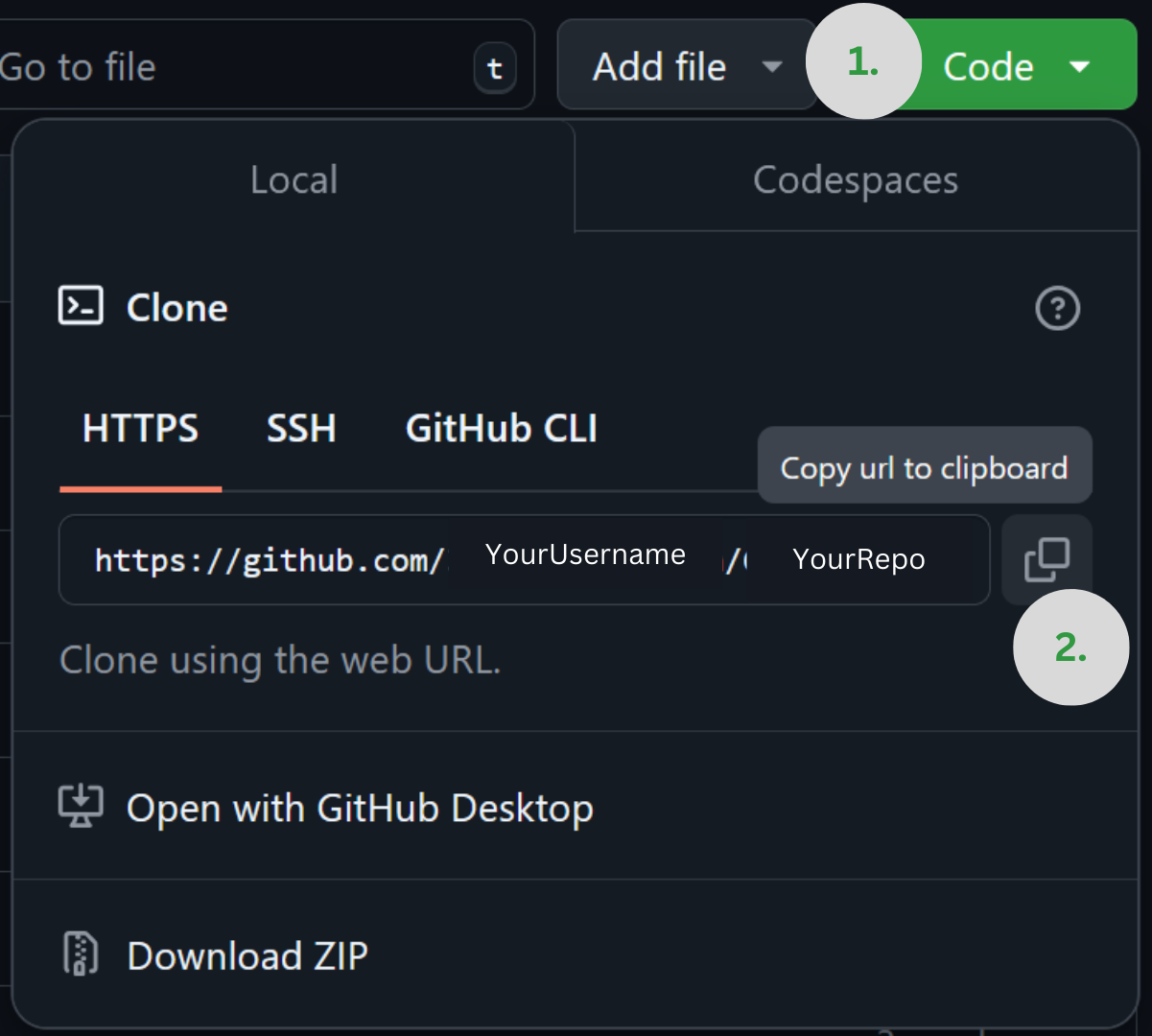Click the 't' shortcut key badge
This screenshot has width=1152, height=1036.
click(495, 68)
